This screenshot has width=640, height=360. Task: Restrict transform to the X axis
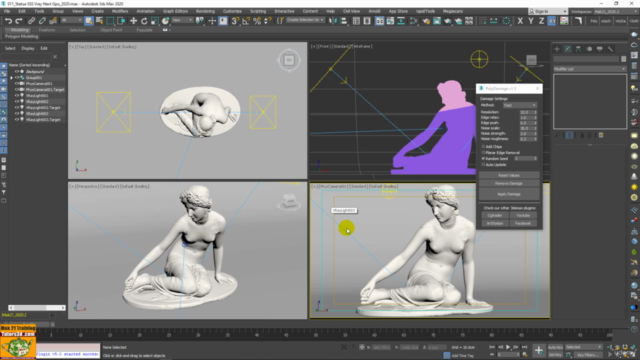click(x=520, y=21)
